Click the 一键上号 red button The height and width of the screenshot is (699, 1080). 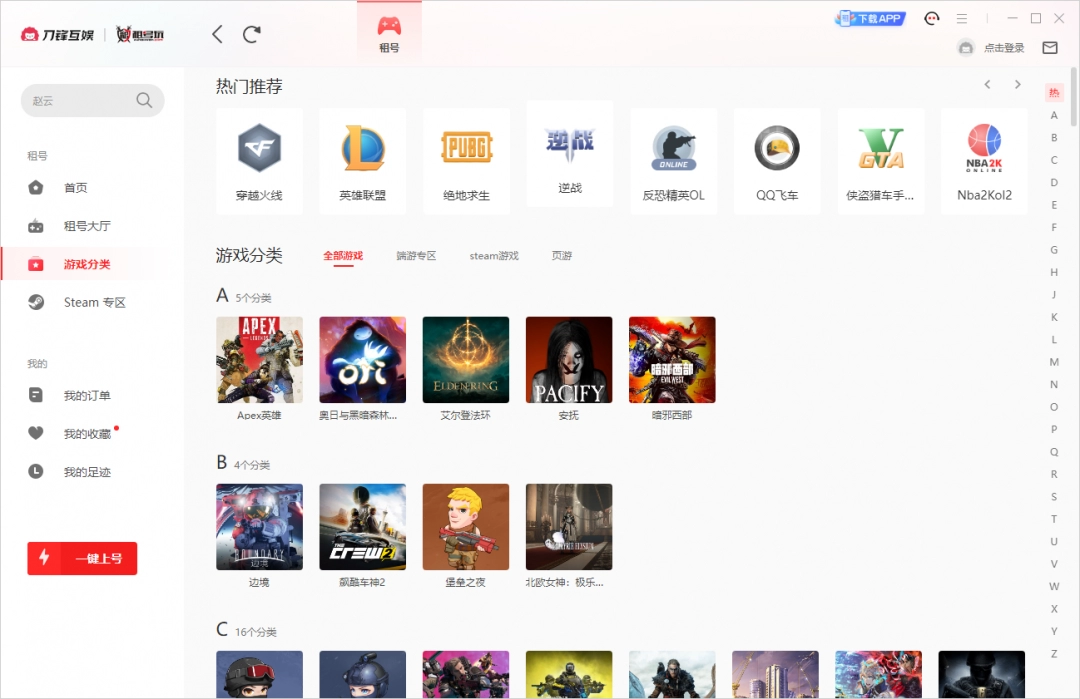point(82,558)
